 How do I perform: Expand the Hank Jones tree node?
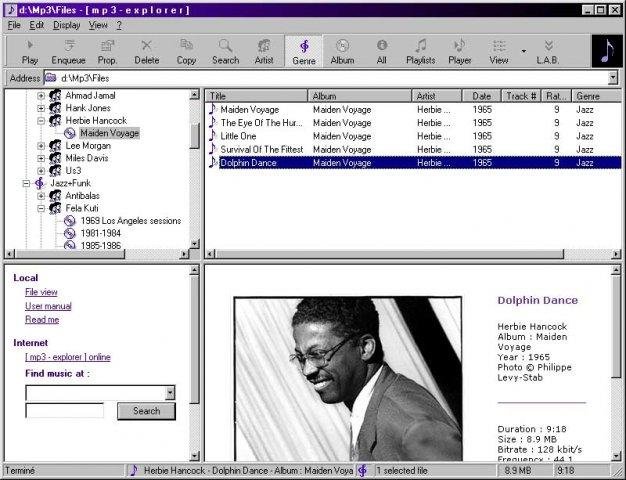[x=41, y=108]
